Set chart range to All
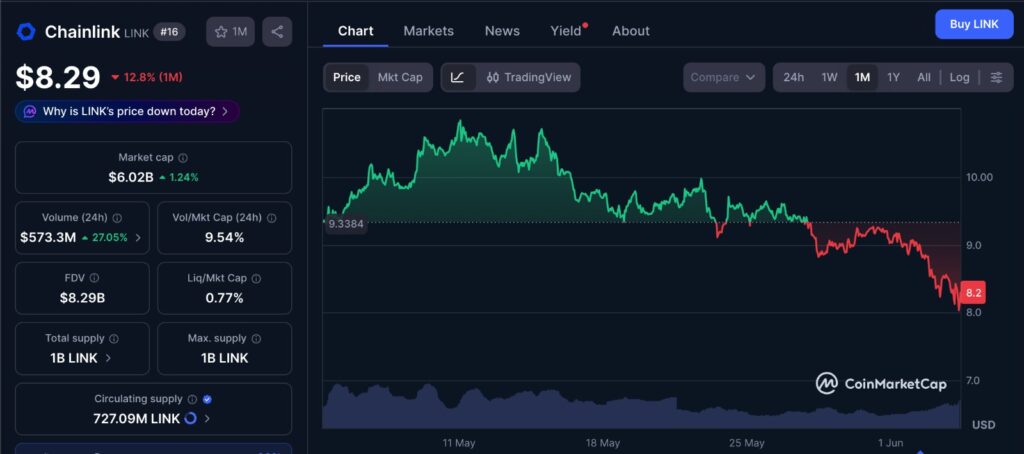1024x454 pixels. click(x=923, y=77)
